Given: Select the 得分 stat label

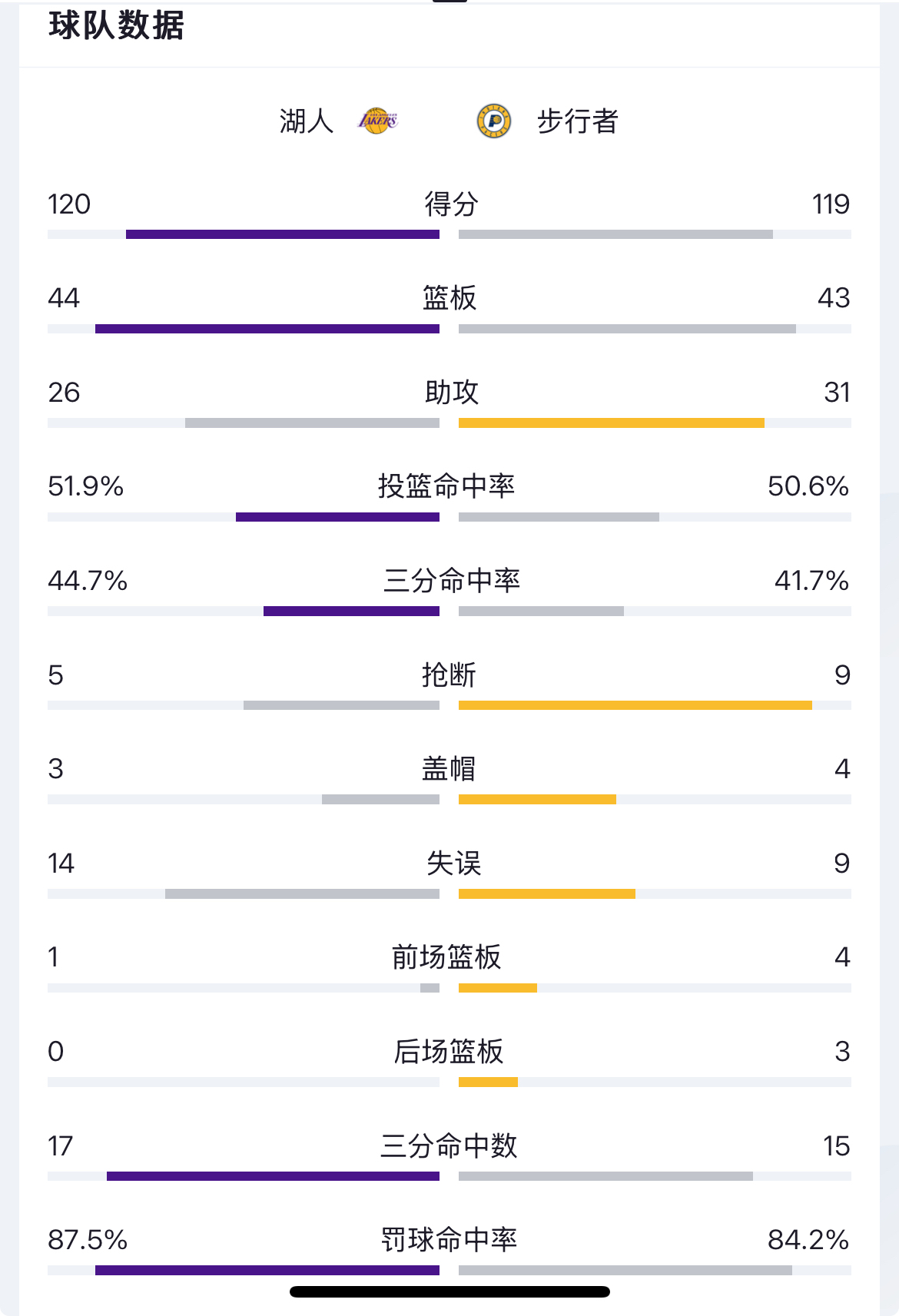Looking at the screenshot, I should coord(451,204).
